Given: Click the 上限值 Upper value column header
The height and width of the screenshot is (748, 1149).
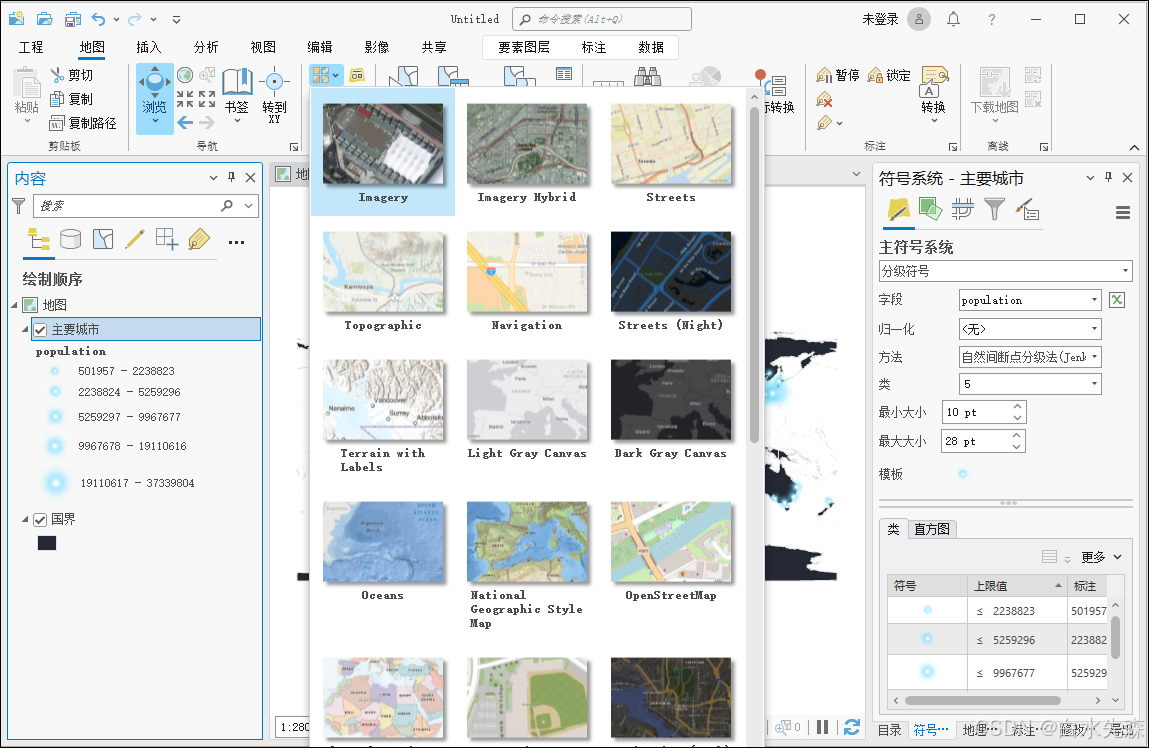Looking at the screenshot, I should click(1017, 586).
